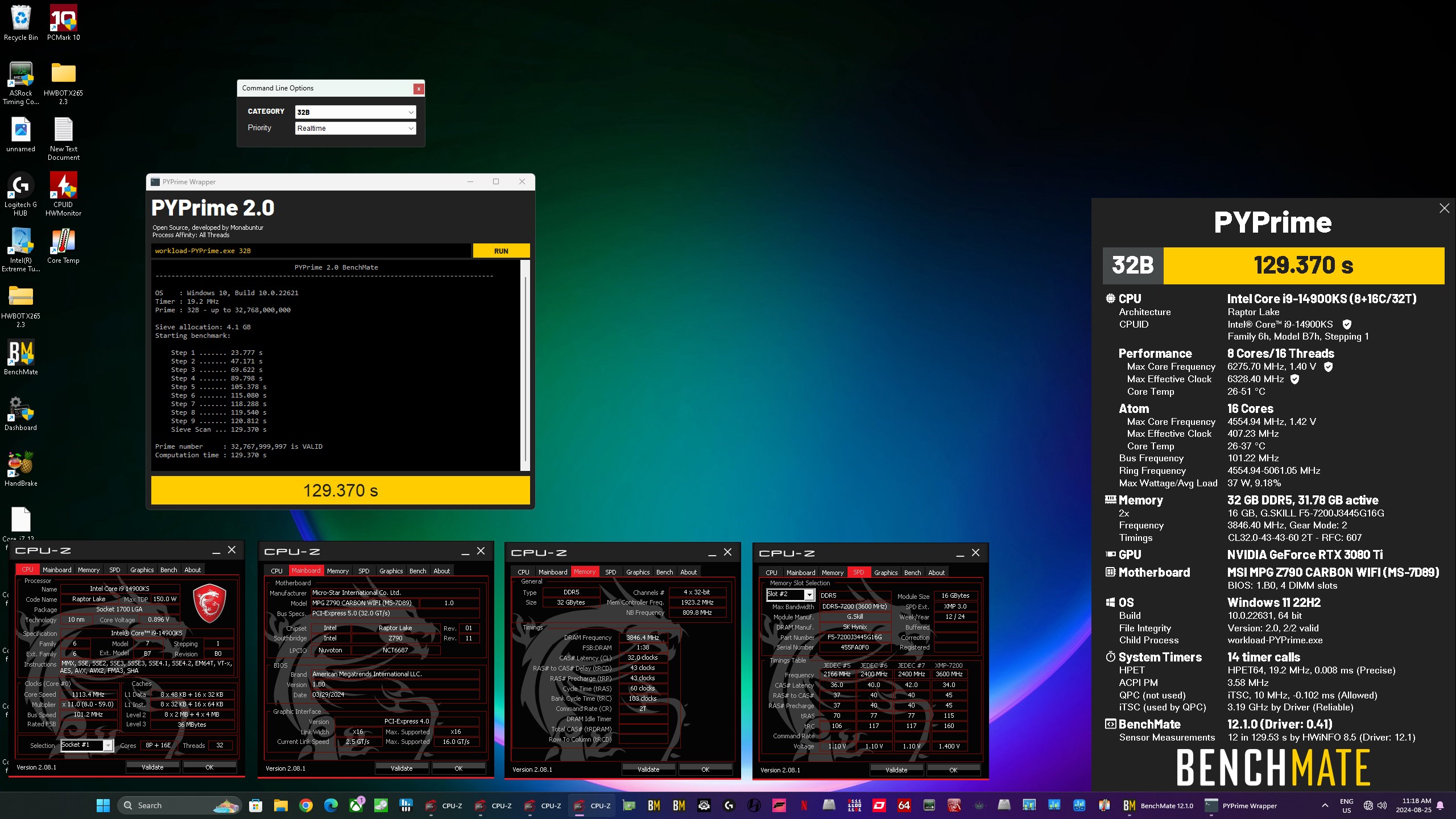Switch to BenchMate 12.1.0 taskbar button
The image size is (1456, 819).
pos(1159,805)
